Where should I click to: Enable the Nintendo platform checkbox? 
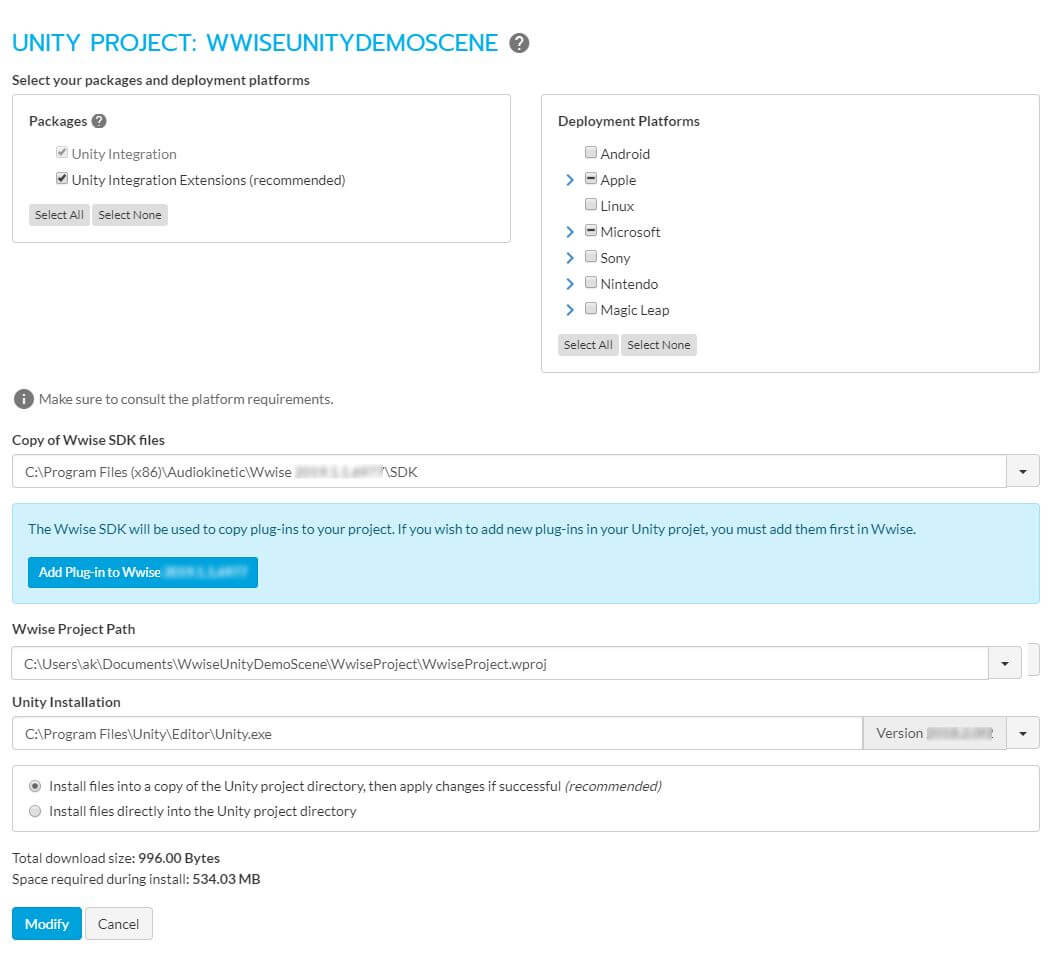click(591, 283)
